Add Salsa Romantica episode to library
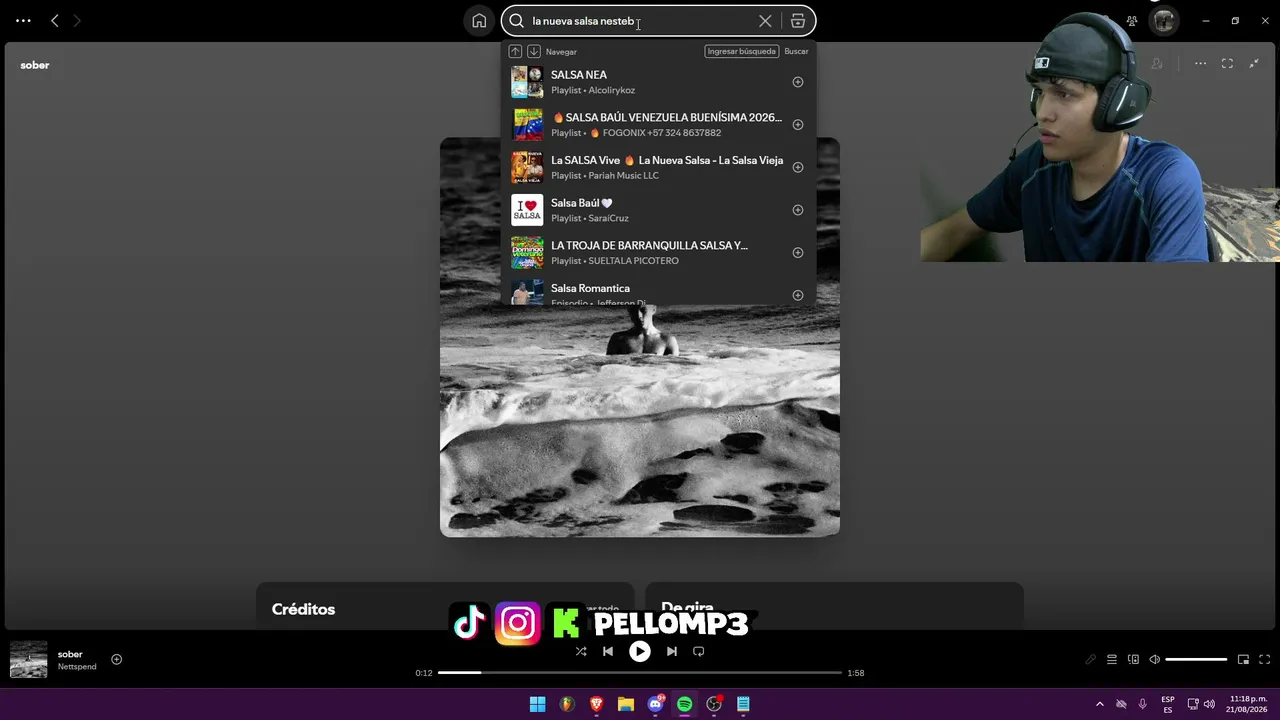The height and width of the screenshot is (720, 1280). pyautogui.click(x=798, y=295)
